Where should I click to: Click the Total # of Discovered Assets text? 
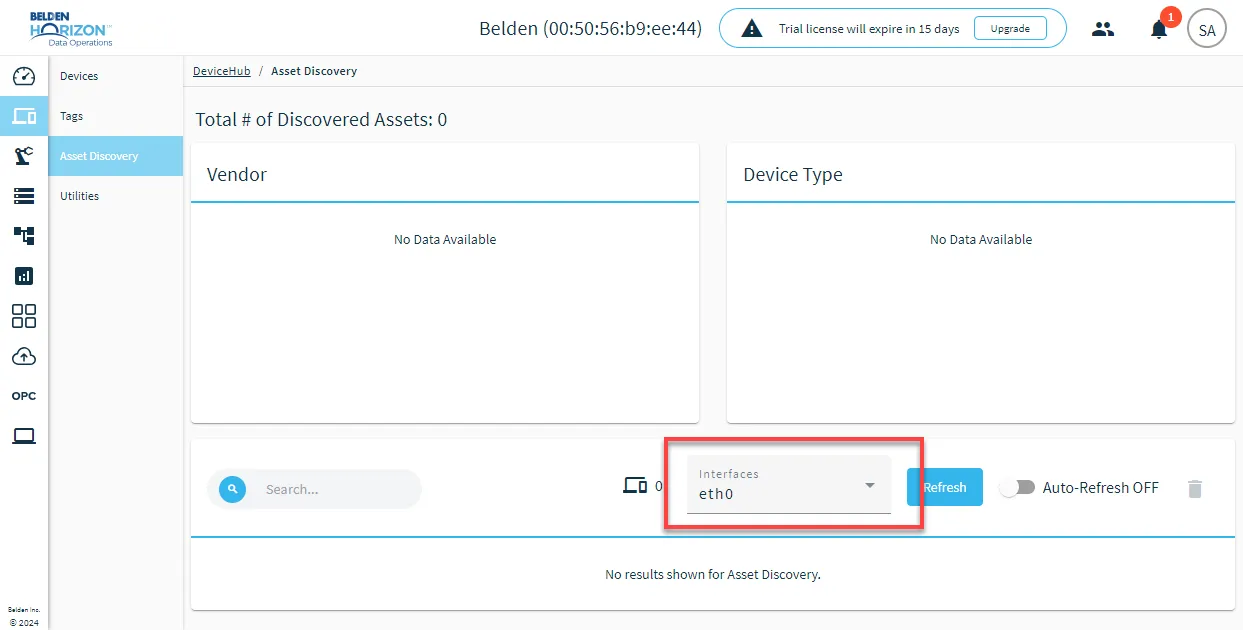point(321,120)
